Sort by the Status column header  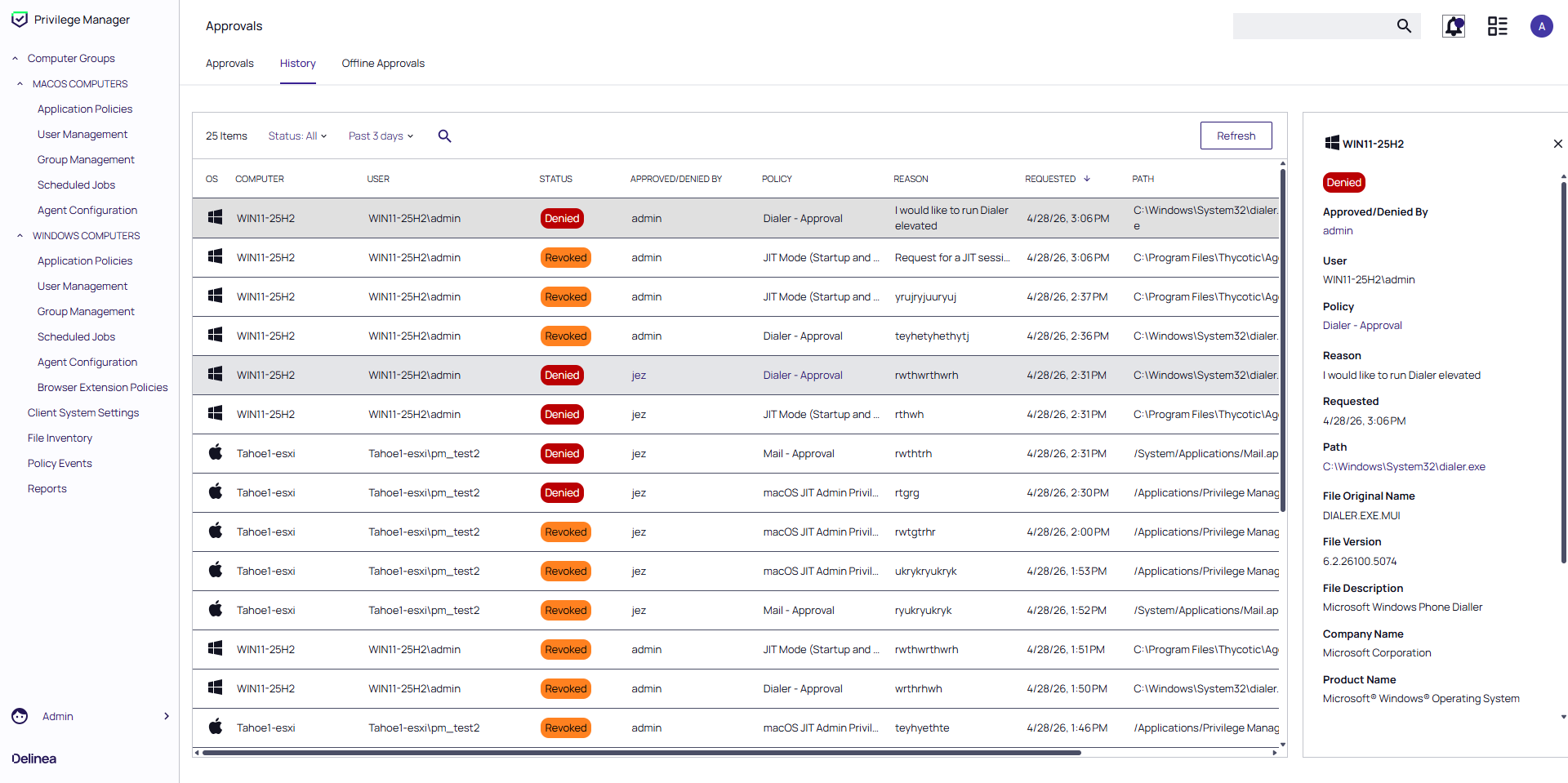point(555,179)
